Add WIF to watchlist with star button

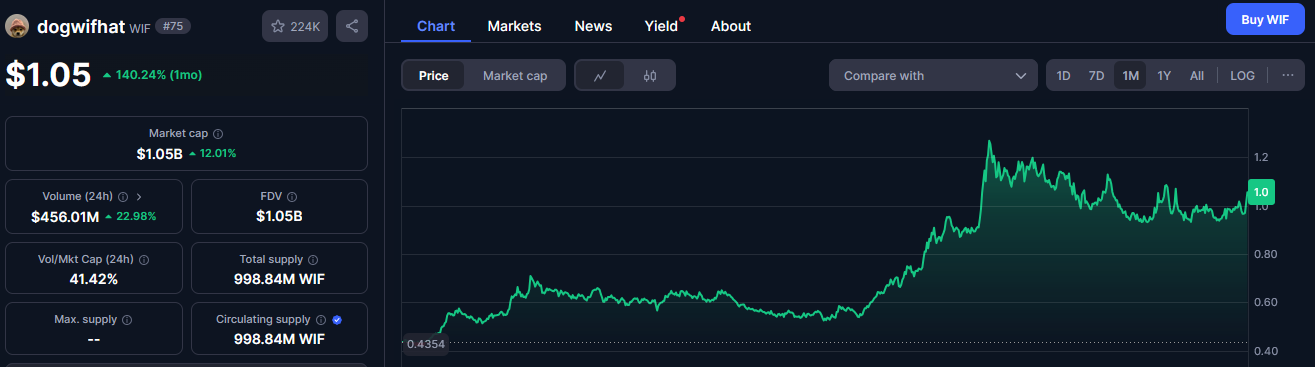pyautogui.click(x=295, y=26)
